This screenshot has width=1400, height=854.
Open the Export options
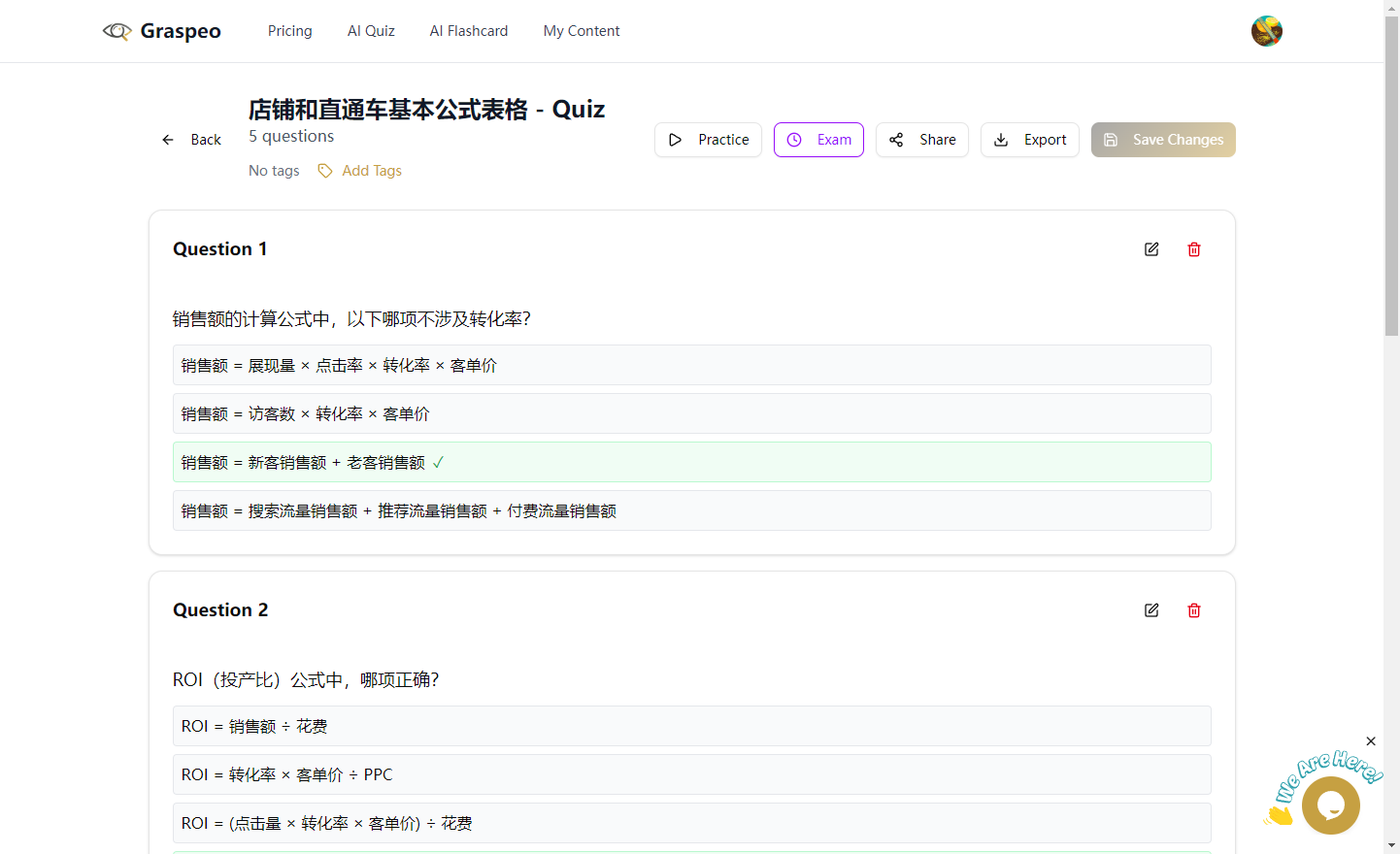(x=1029, y=139)
